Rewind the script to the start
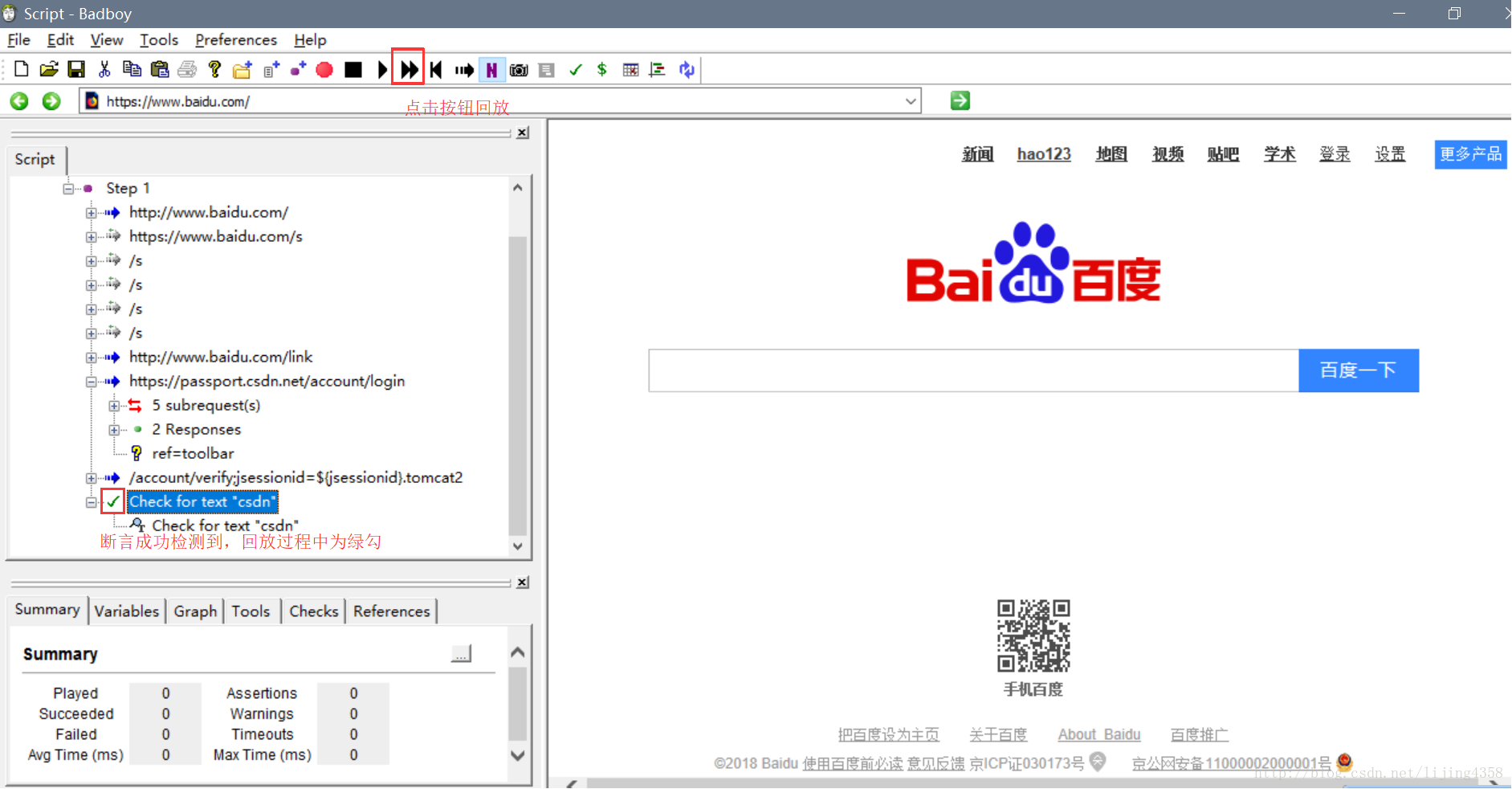The height and width of the screenshot is (789, 1512). pos(436,70)
